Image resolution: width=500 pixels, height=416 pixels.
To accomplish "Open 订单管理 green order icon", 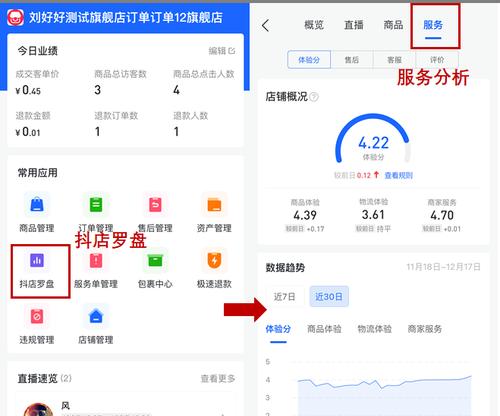I will point(96,204).
